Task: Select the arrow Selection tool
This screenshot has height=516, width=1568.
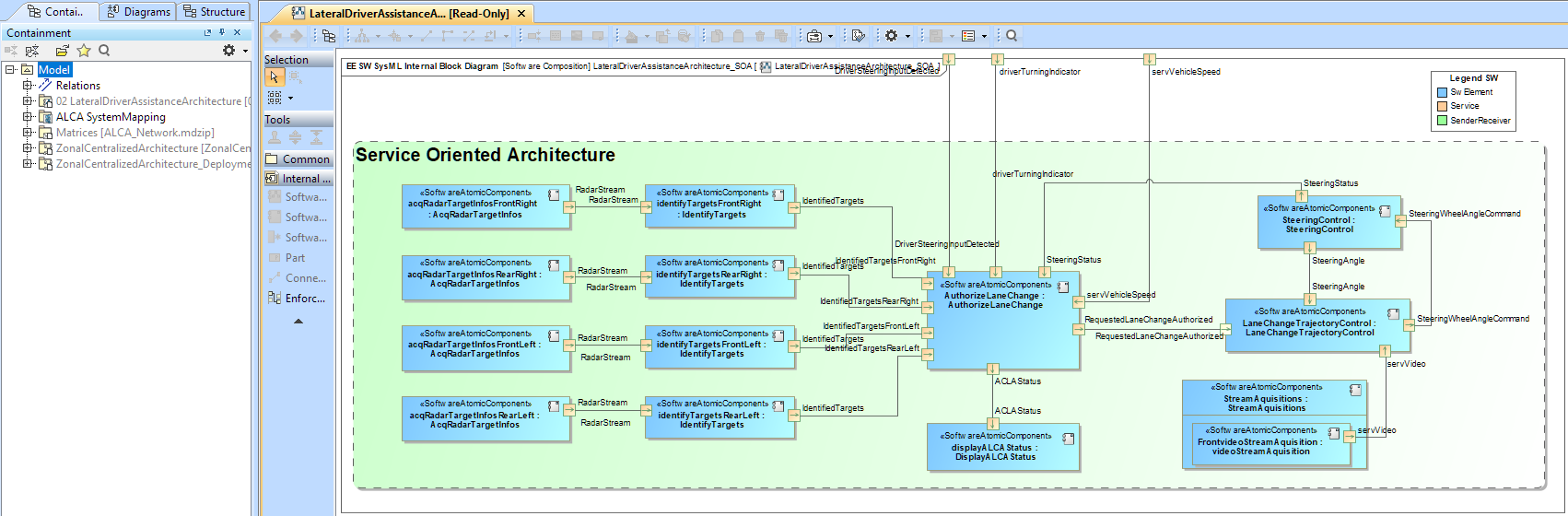Action: click(275, 77)
